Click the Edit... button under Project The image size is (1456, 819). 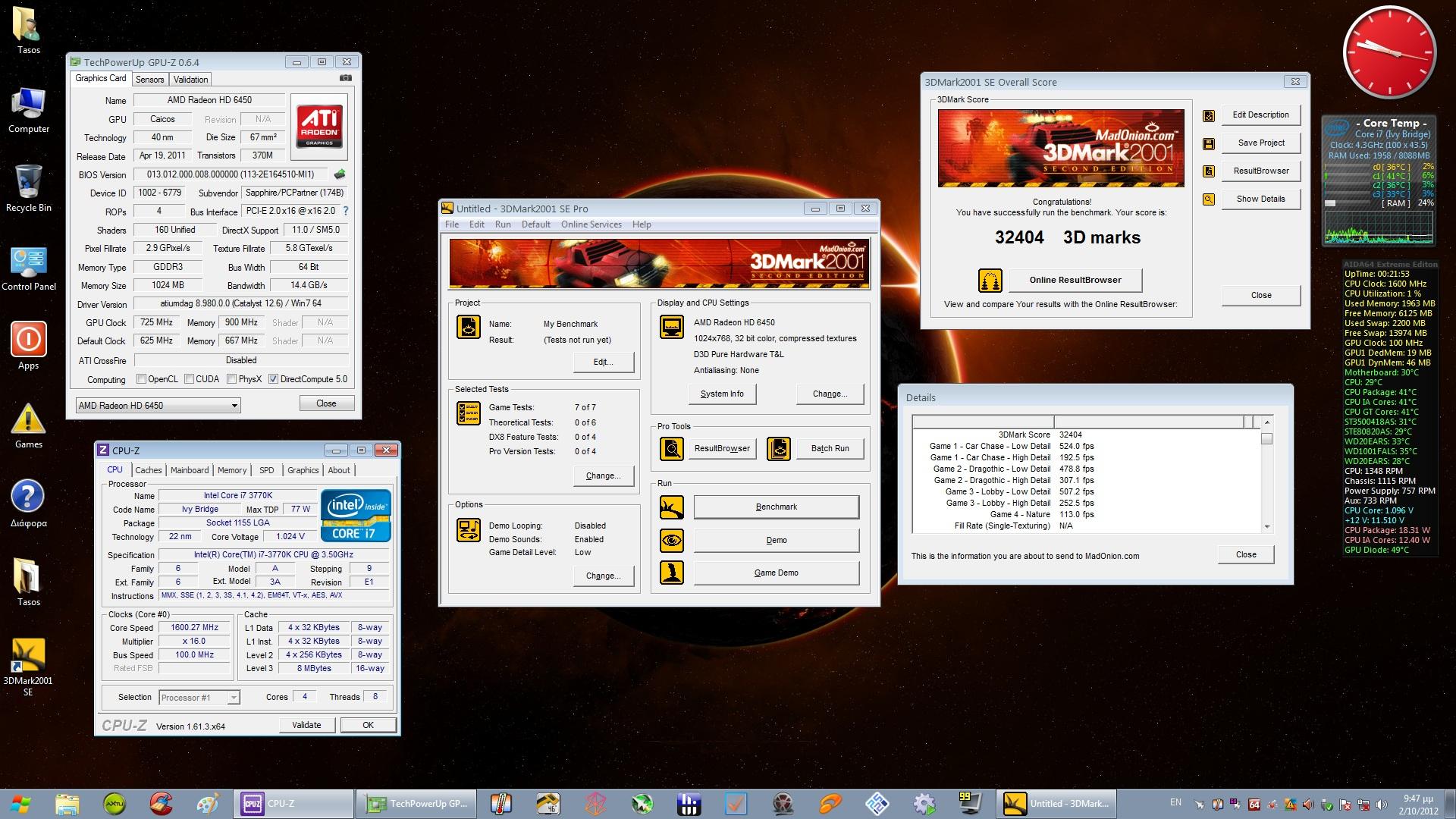point(604,362)
